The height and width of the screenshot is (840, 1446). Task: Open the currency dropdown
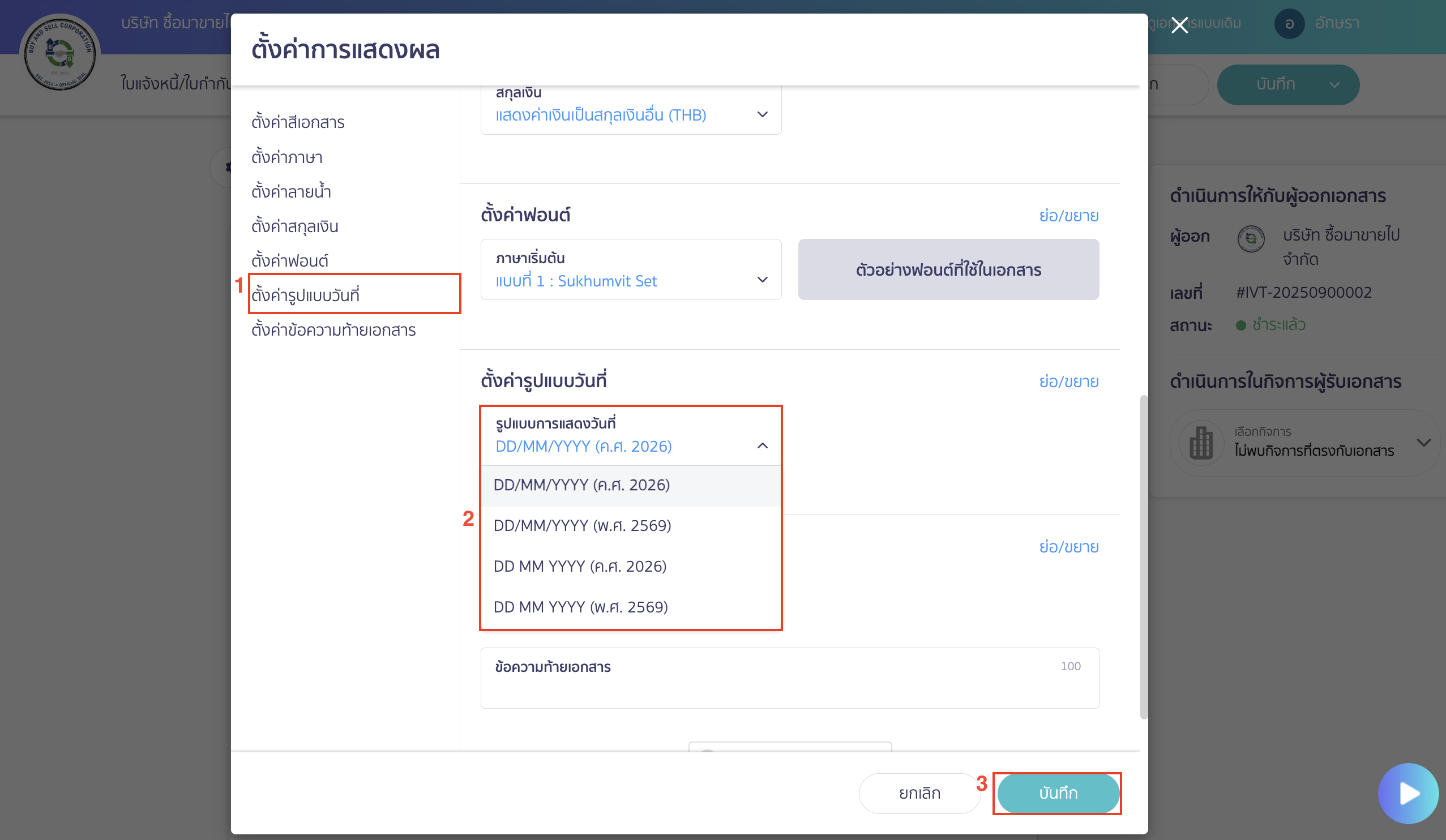[x=631, y=114]
